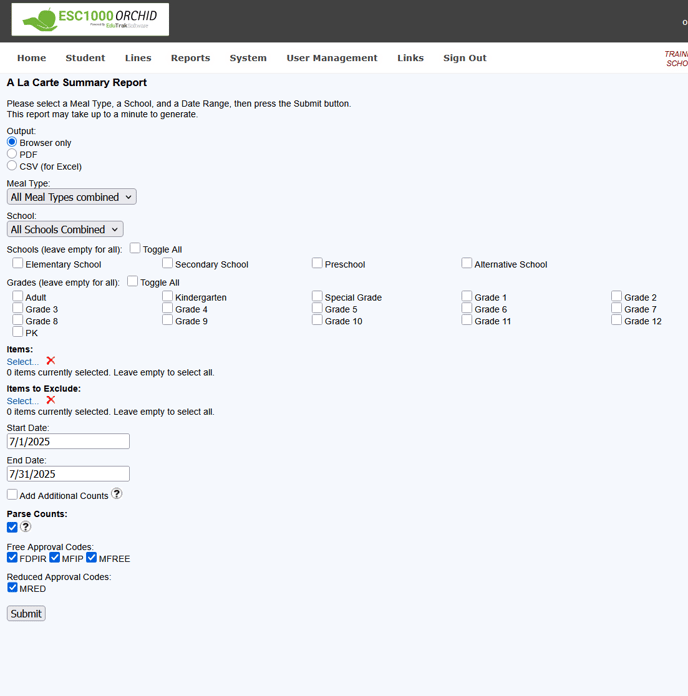The image size is (688, 696).
Task: Click the ESC1000 Orchid logo
Action: point(90,19)
